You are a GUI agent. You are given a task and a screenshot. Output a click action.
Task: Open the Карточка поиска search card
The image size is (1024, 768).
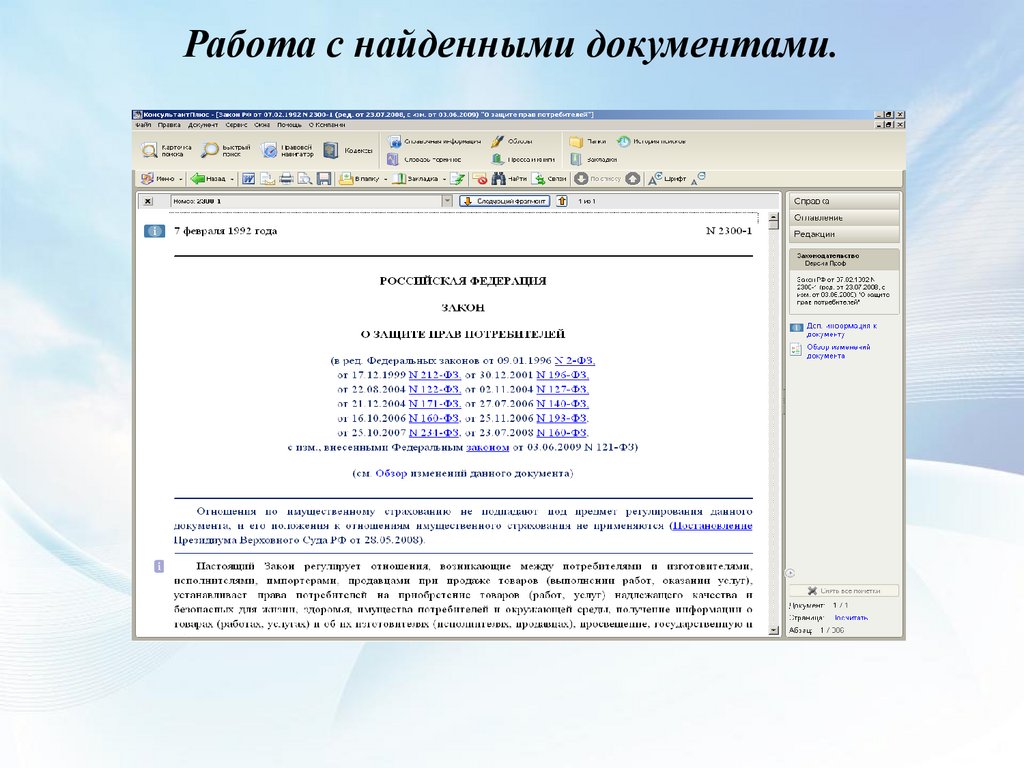[167, 151]
